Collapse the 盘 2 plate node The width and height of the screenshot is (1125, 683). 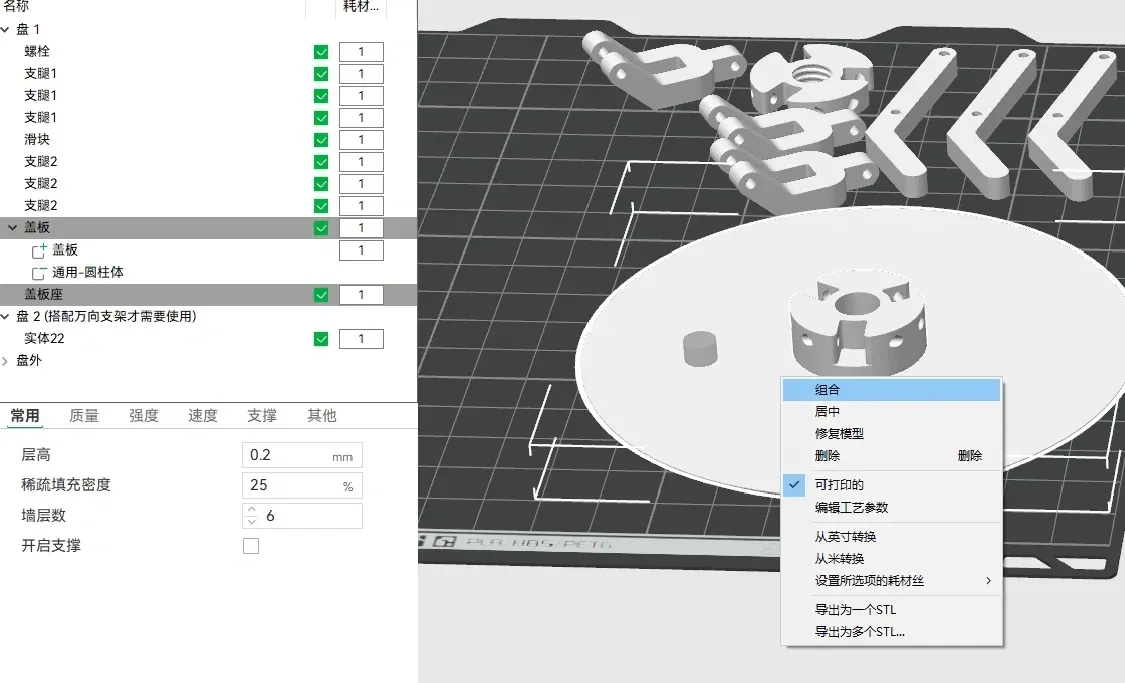pos(6,316)
